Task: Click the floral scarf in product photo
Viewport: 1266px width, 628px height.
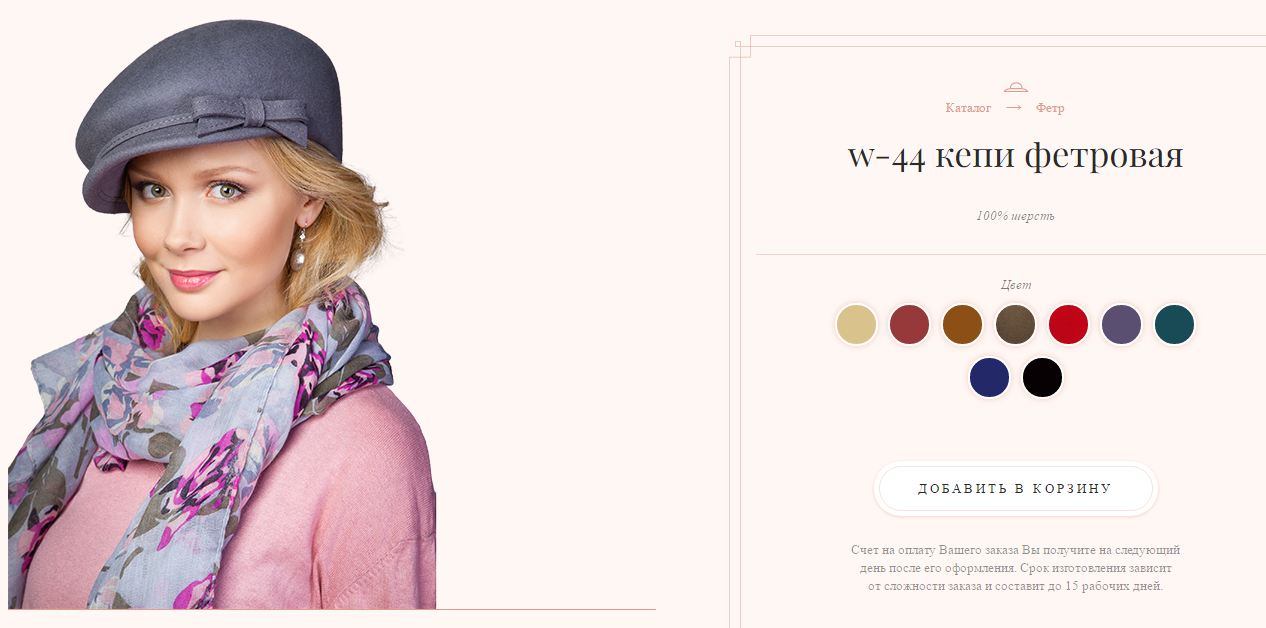Action: [210, 420]
